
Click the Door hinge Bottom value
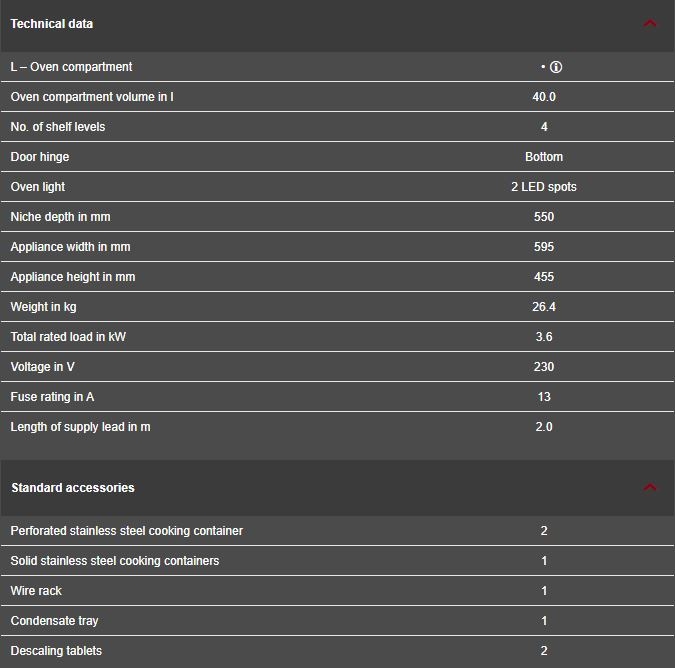pos(544,157)
